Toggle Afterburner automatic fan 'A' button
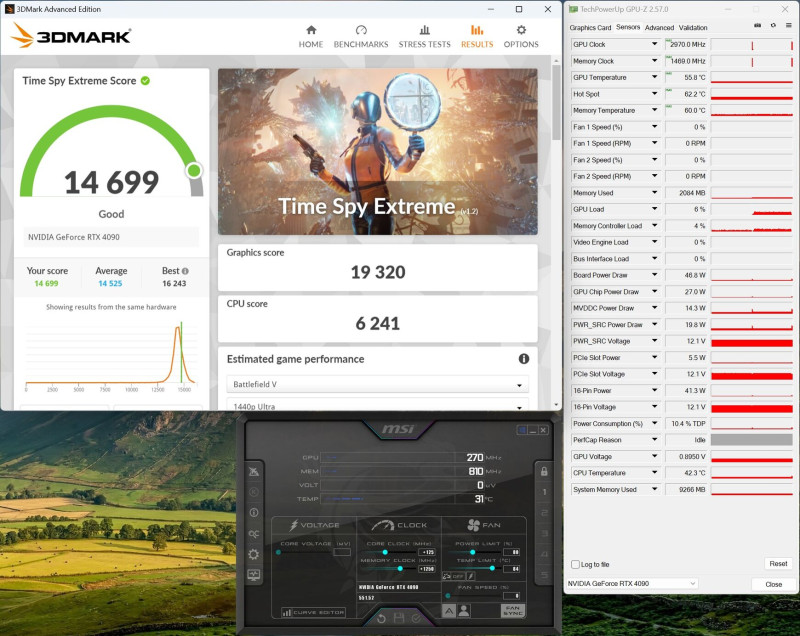Image resolution: width=800 pixels, height=636 pixels. click(x=448, y=610)
